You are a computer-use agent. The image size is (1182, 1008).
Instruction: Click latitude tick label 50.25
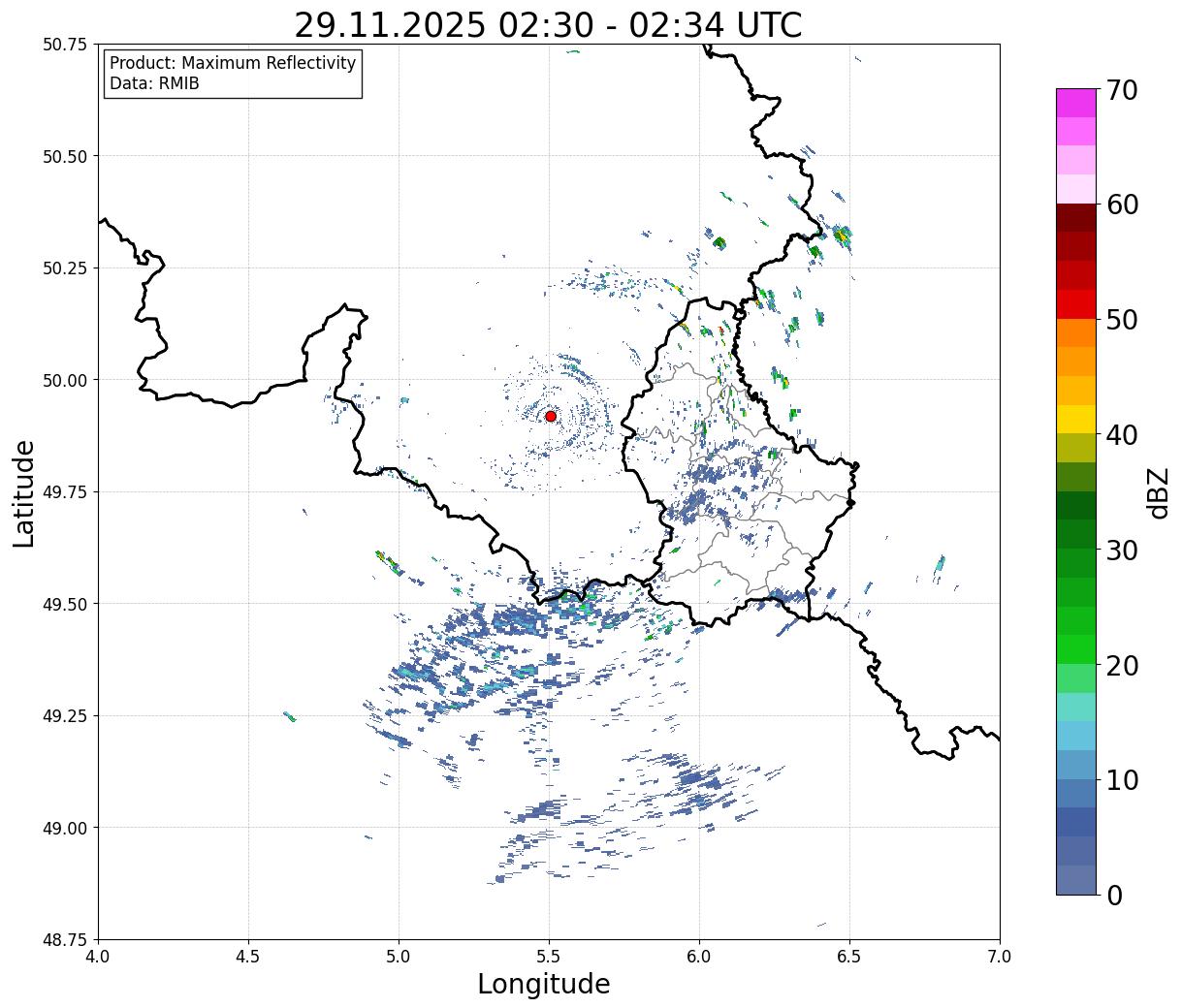[65, 268]
